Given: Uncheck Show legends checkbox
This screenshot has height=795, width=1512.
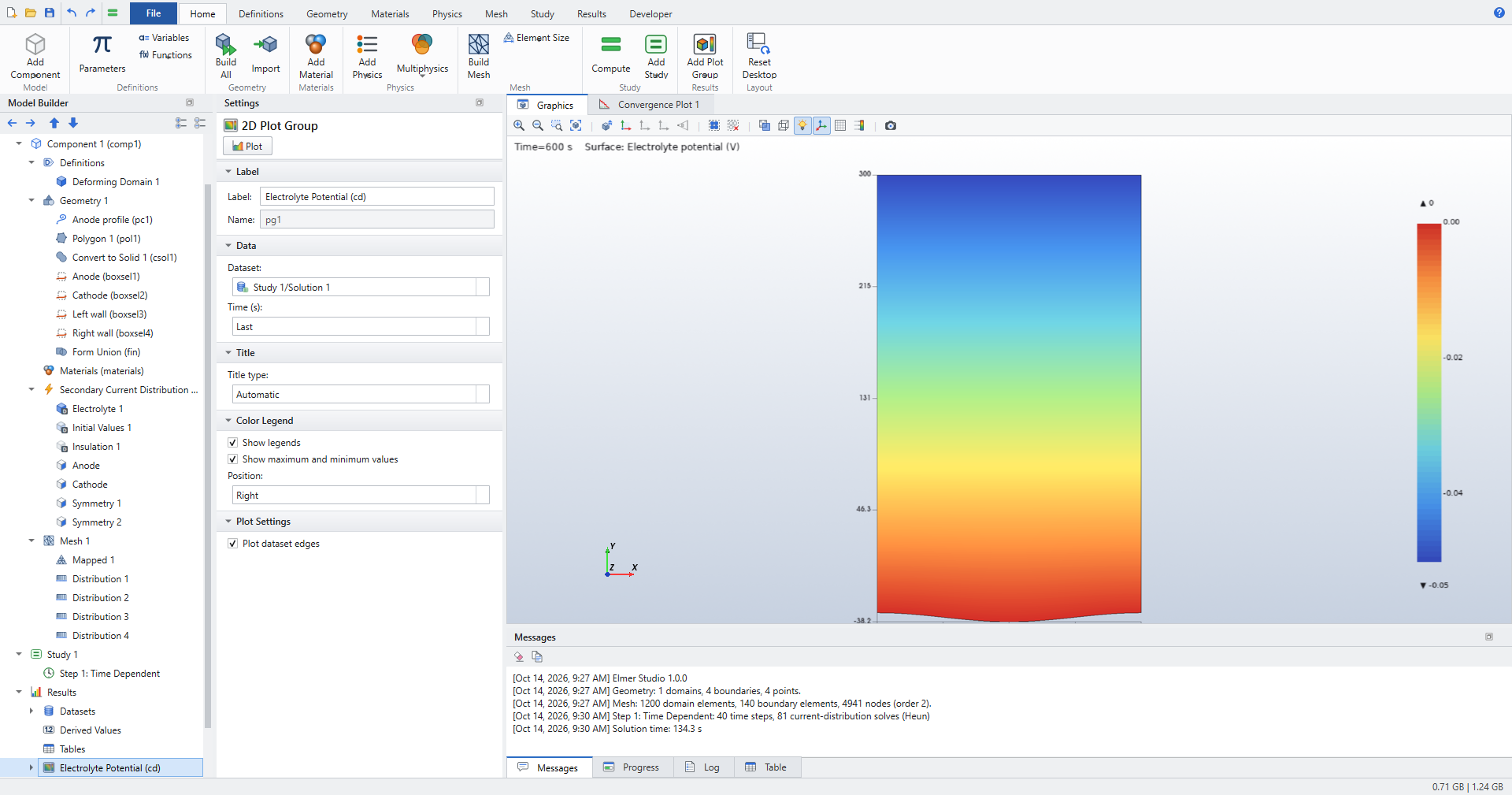Looking at the screenshot, I should pyautogui.click(x=232, y=443).
